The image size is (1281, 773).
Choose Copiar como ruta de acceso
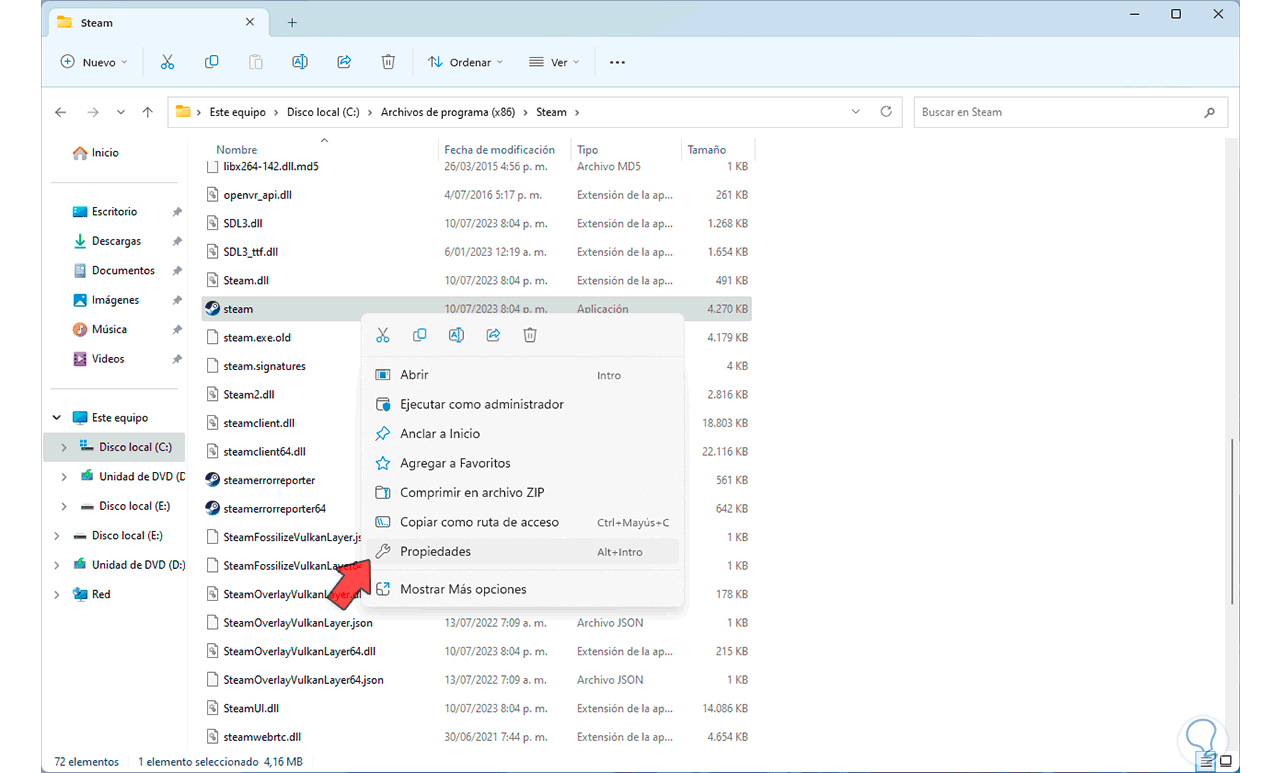tap(521, 522)
